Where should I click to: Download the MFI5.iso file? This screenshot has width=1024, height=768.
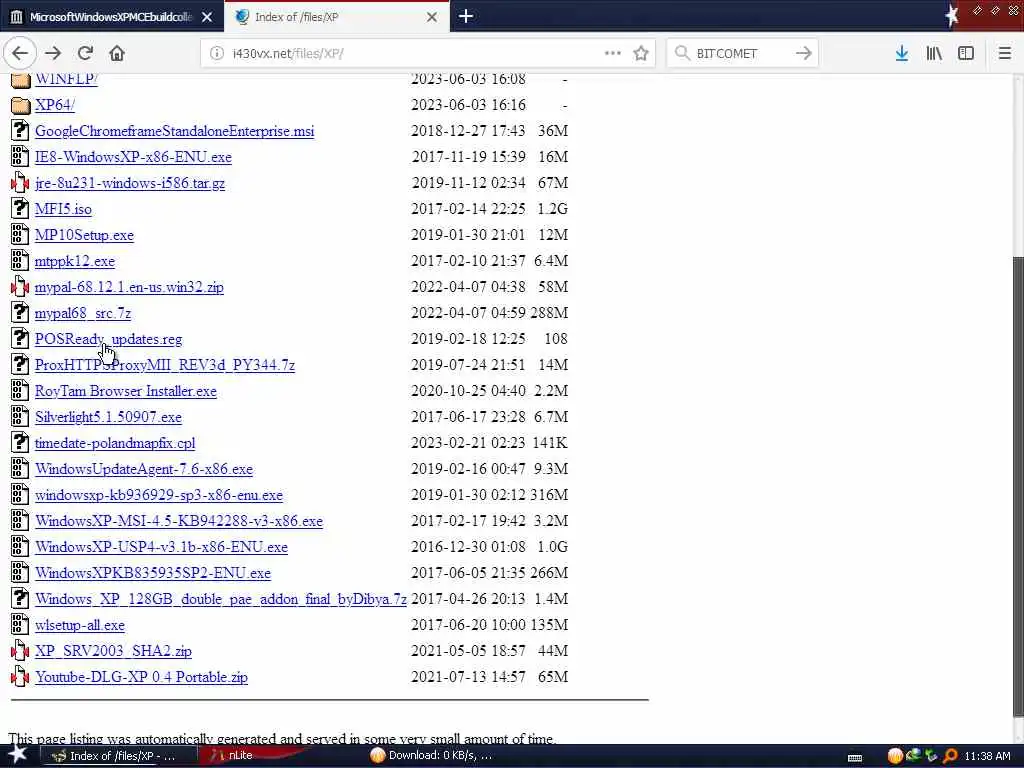pos(63,209)
